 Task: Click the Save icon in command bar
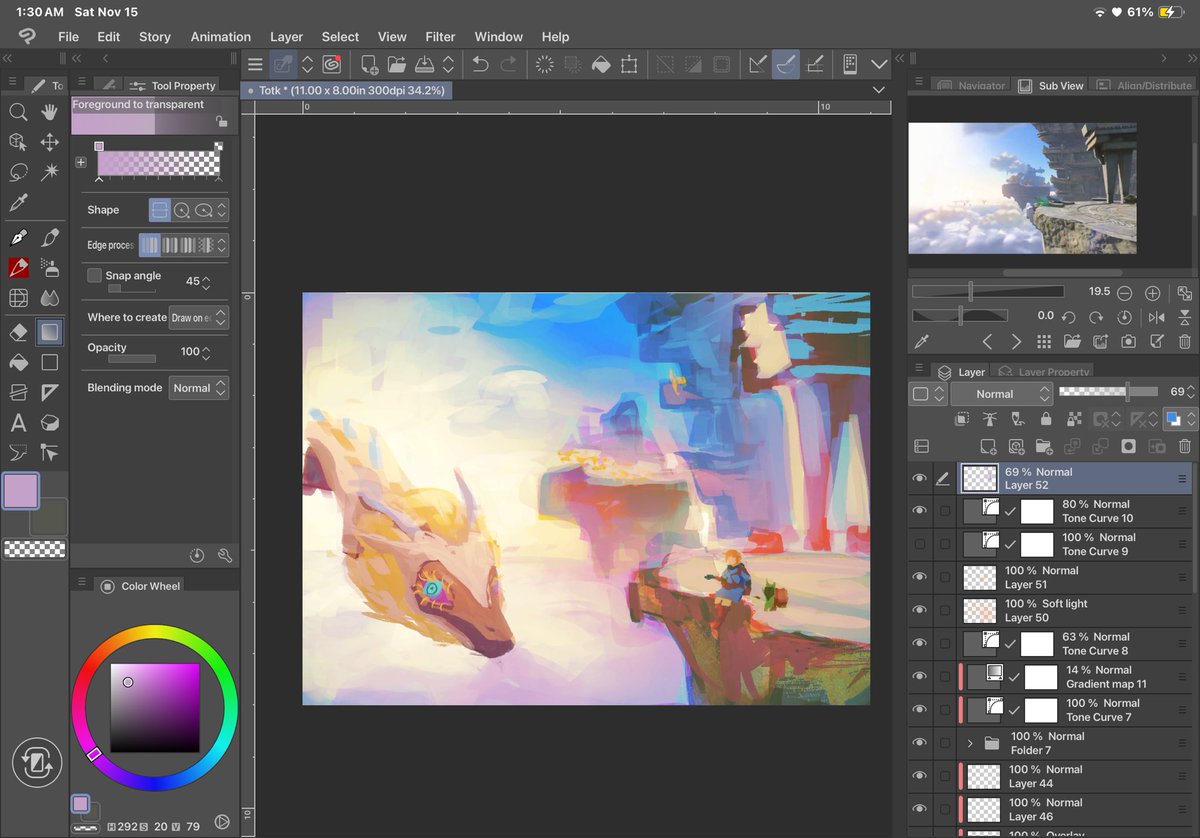coord(424,64)
